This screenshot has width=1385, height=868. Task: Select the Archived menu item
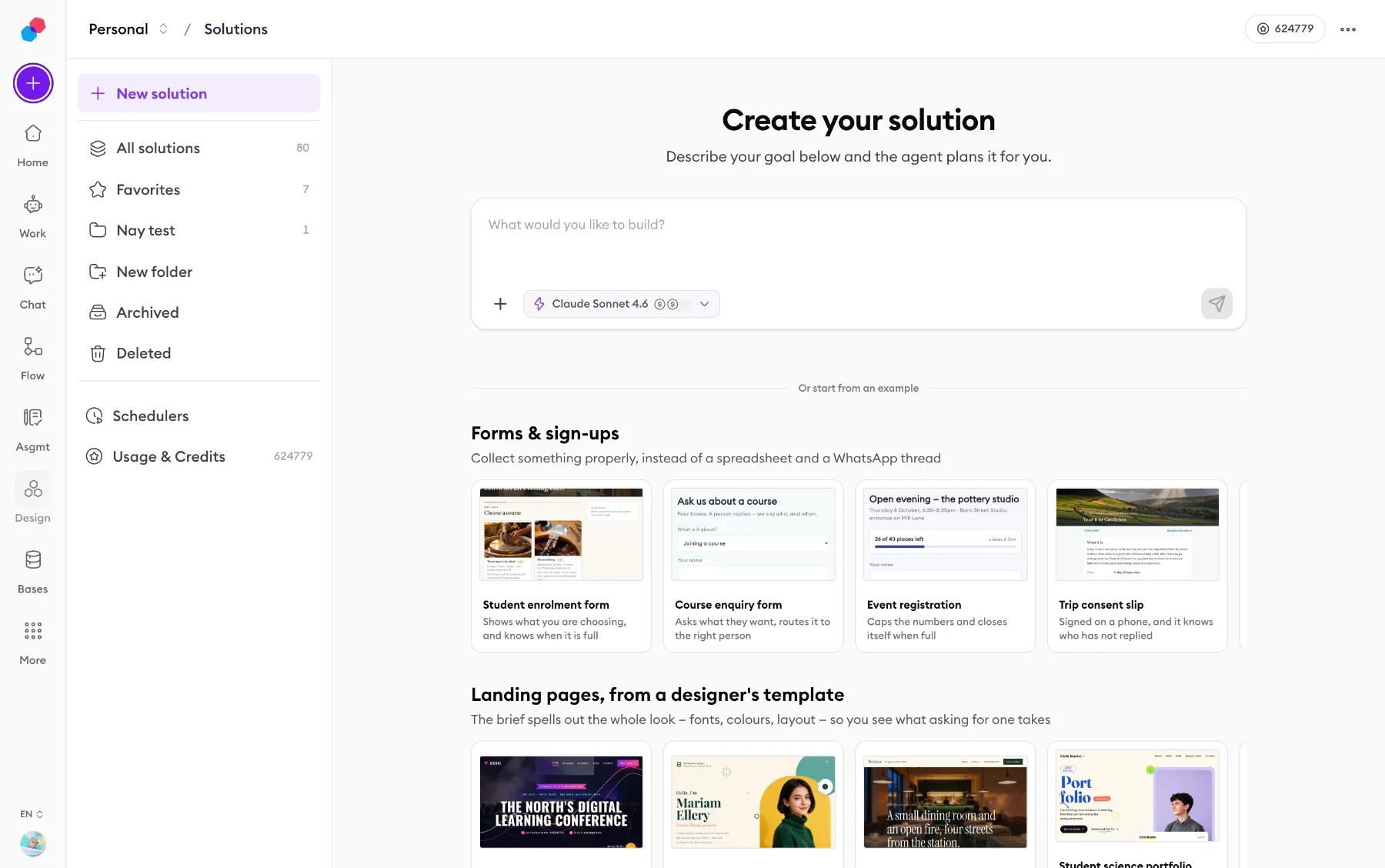coord(199,312)
